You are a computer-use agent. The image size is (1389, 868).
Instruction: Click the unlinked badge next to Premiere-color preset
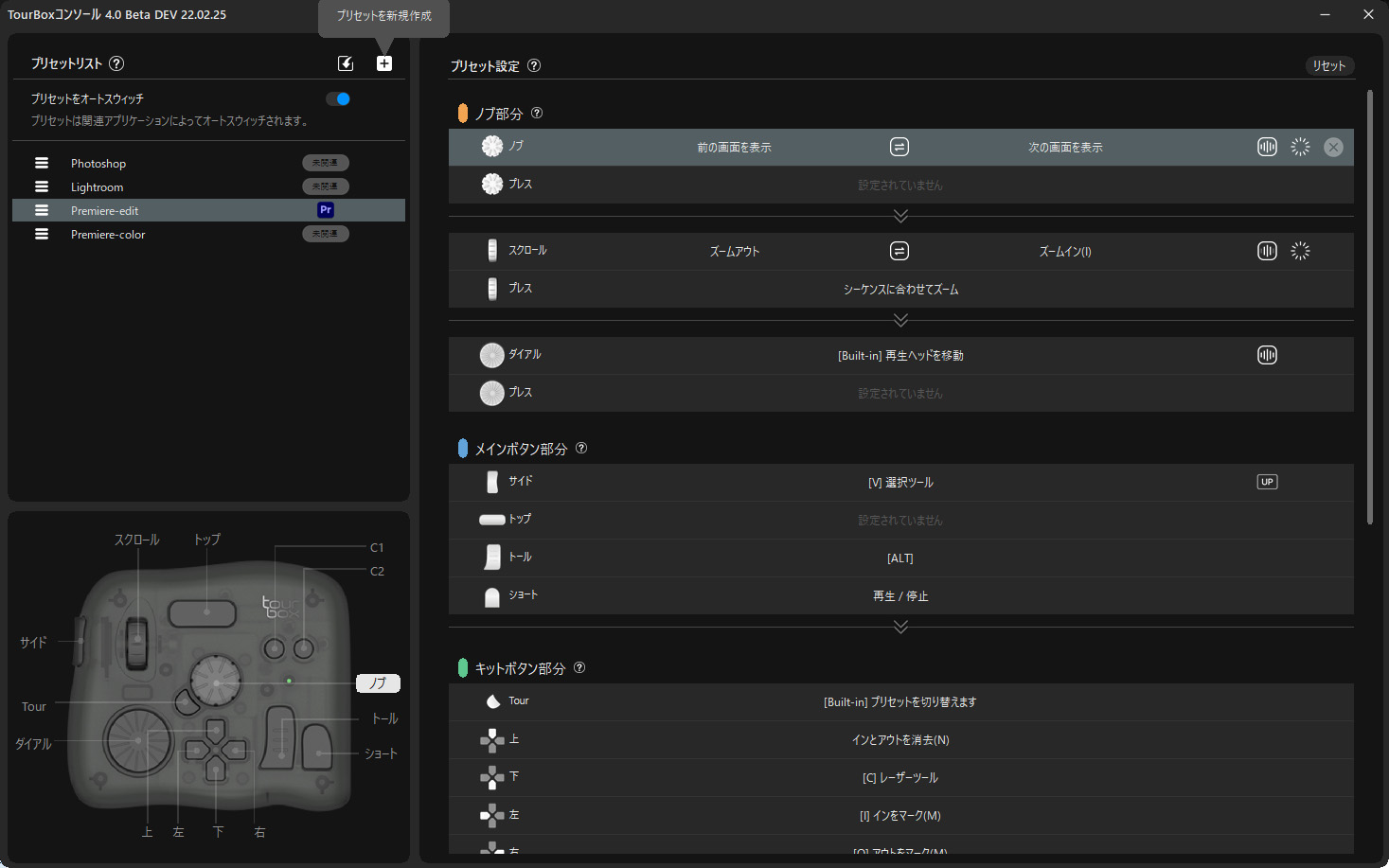pyautogui.click(x=326, y=234)
